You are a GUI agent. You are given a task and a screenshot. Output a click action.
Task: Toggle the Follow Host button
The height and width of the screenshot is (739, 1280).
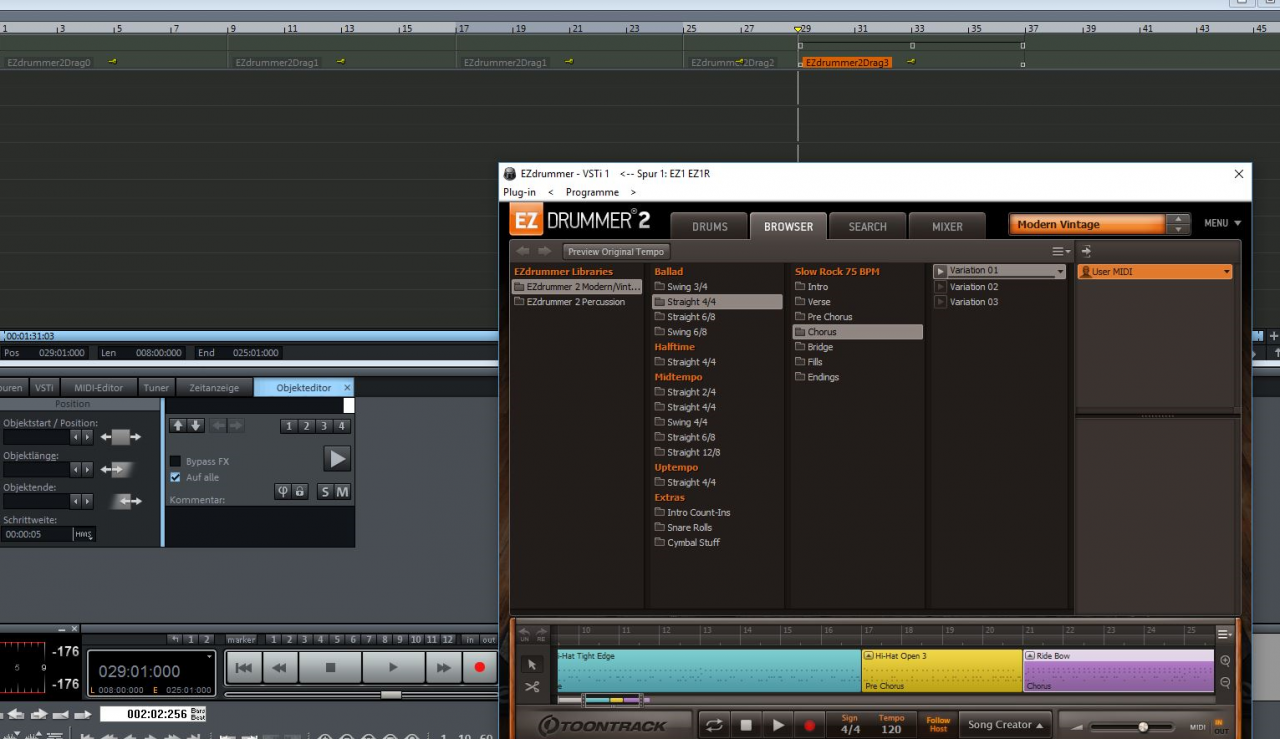coord(938,725)
